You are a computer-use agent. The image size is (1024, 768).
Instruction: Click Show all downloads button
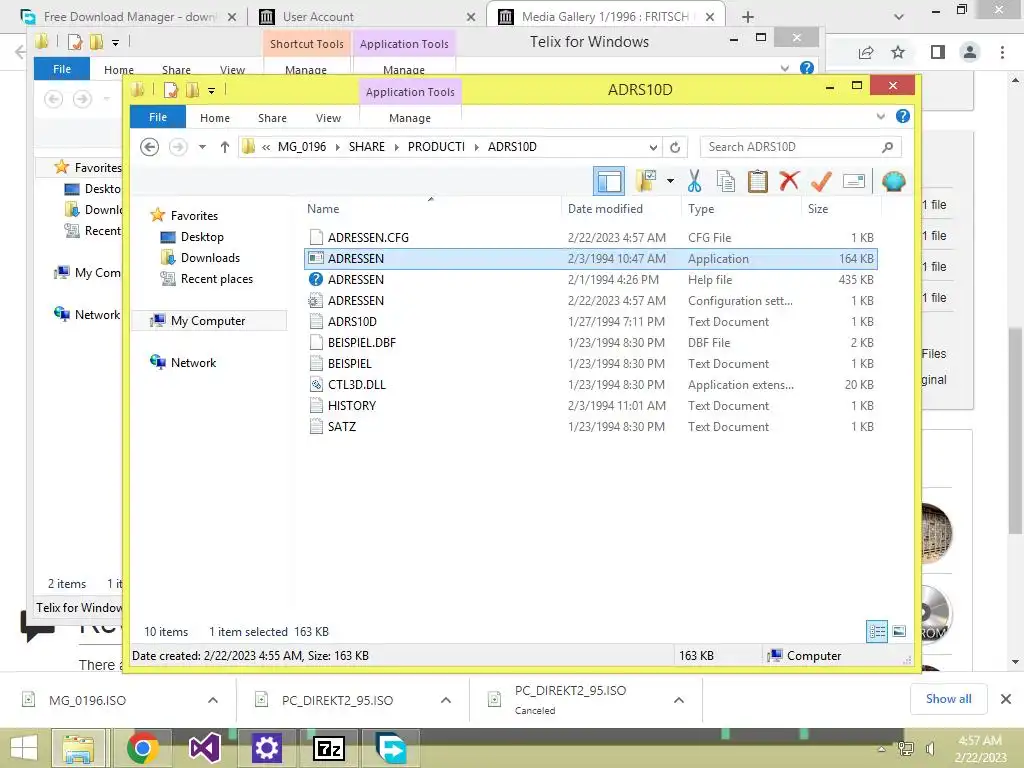coord(948,699)
